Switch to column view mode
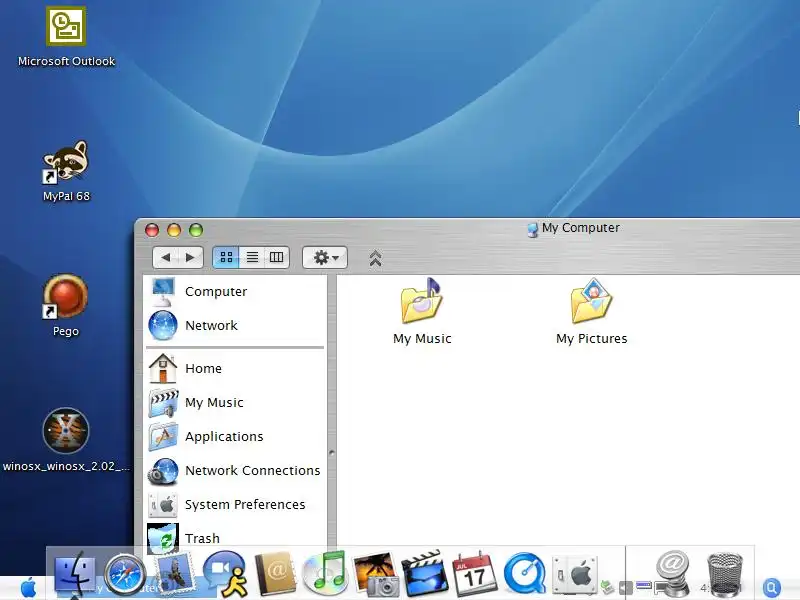This screenshot has height=600, width=800. pos(277,257)
